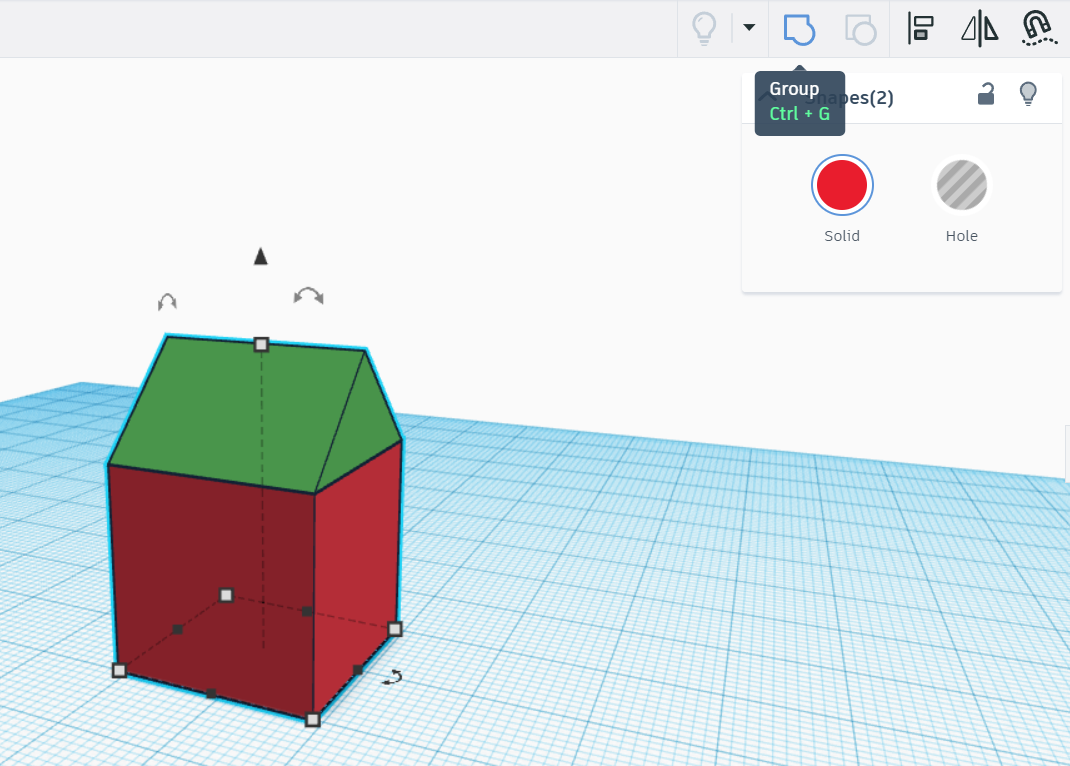Toggle the lock icon in Shapes panel

[985, 94]
